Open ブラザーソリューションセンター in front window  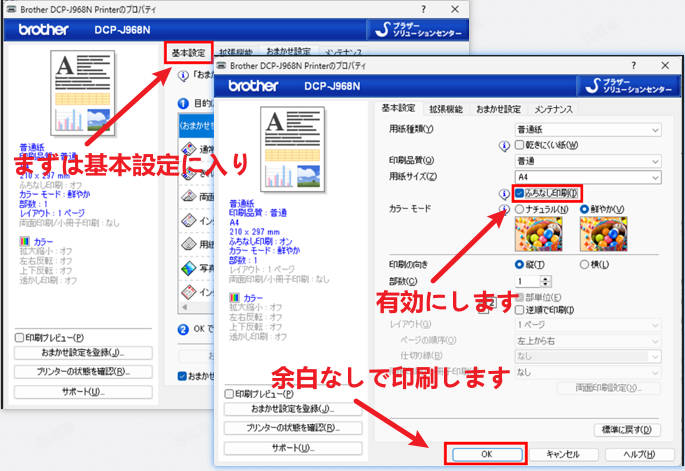(629, 86)
